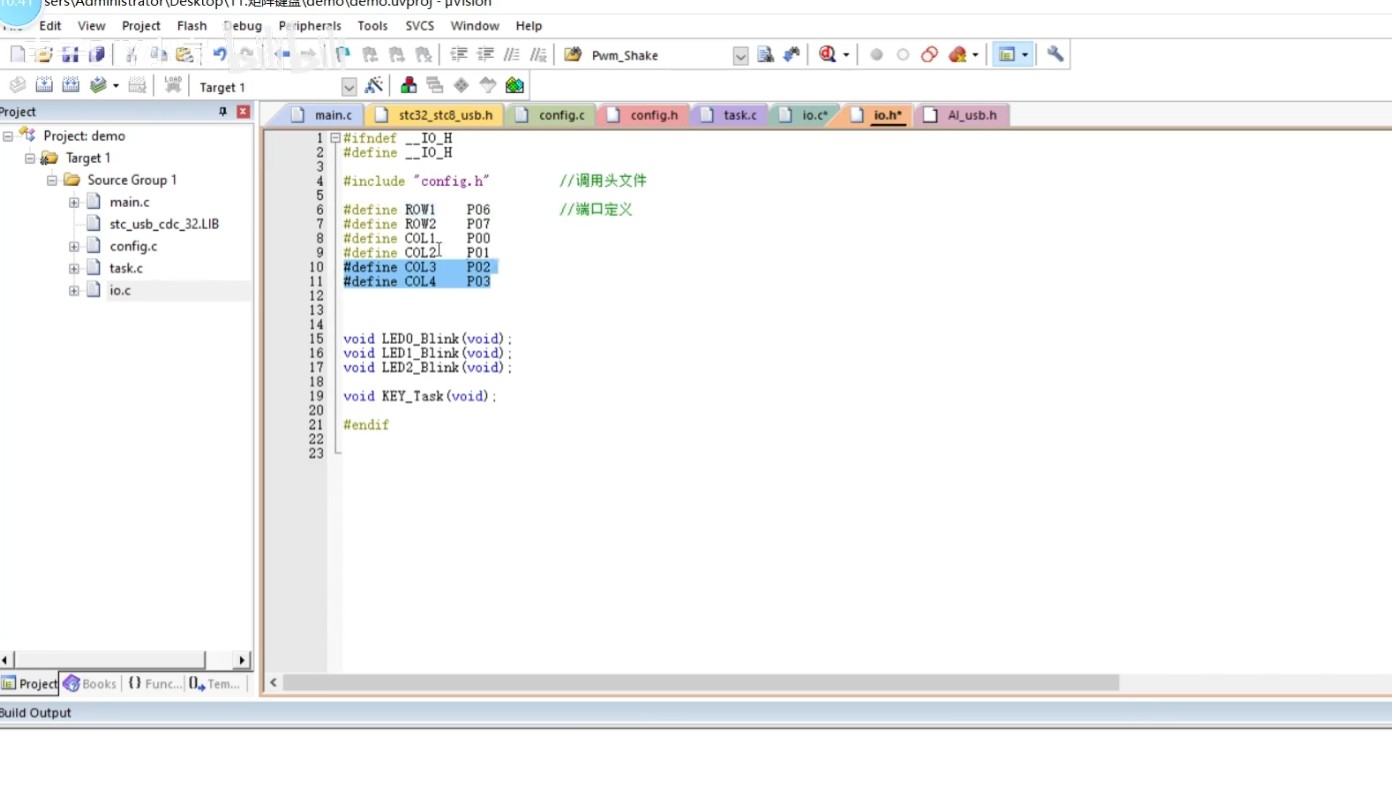The image size is (1392, 788).
Task: Start the debug session with magnifier icon
Action: (827, 55)
